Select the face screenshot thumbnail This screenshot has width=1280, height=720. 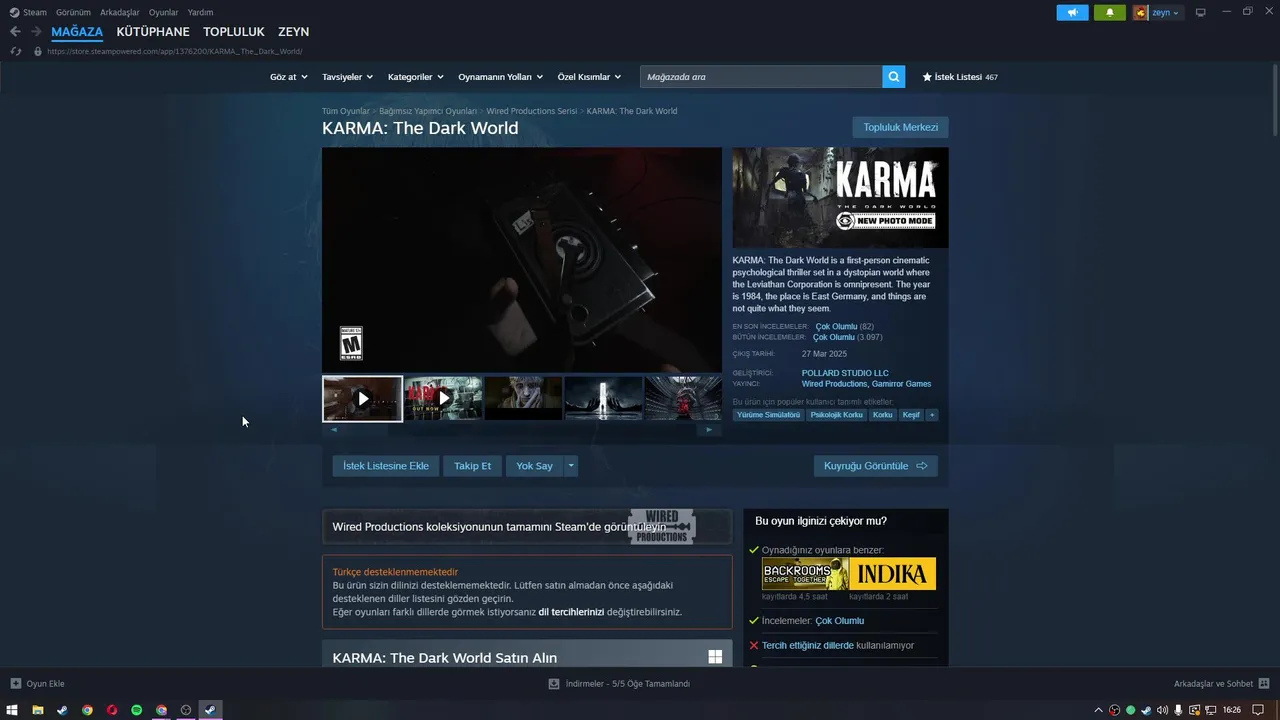click(523, 398)
